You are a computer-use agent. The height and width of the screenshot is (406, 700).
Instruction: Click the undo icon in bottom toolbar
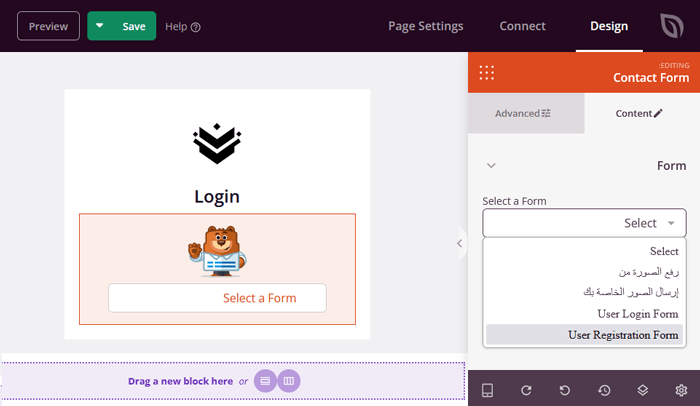pos(565,389)
